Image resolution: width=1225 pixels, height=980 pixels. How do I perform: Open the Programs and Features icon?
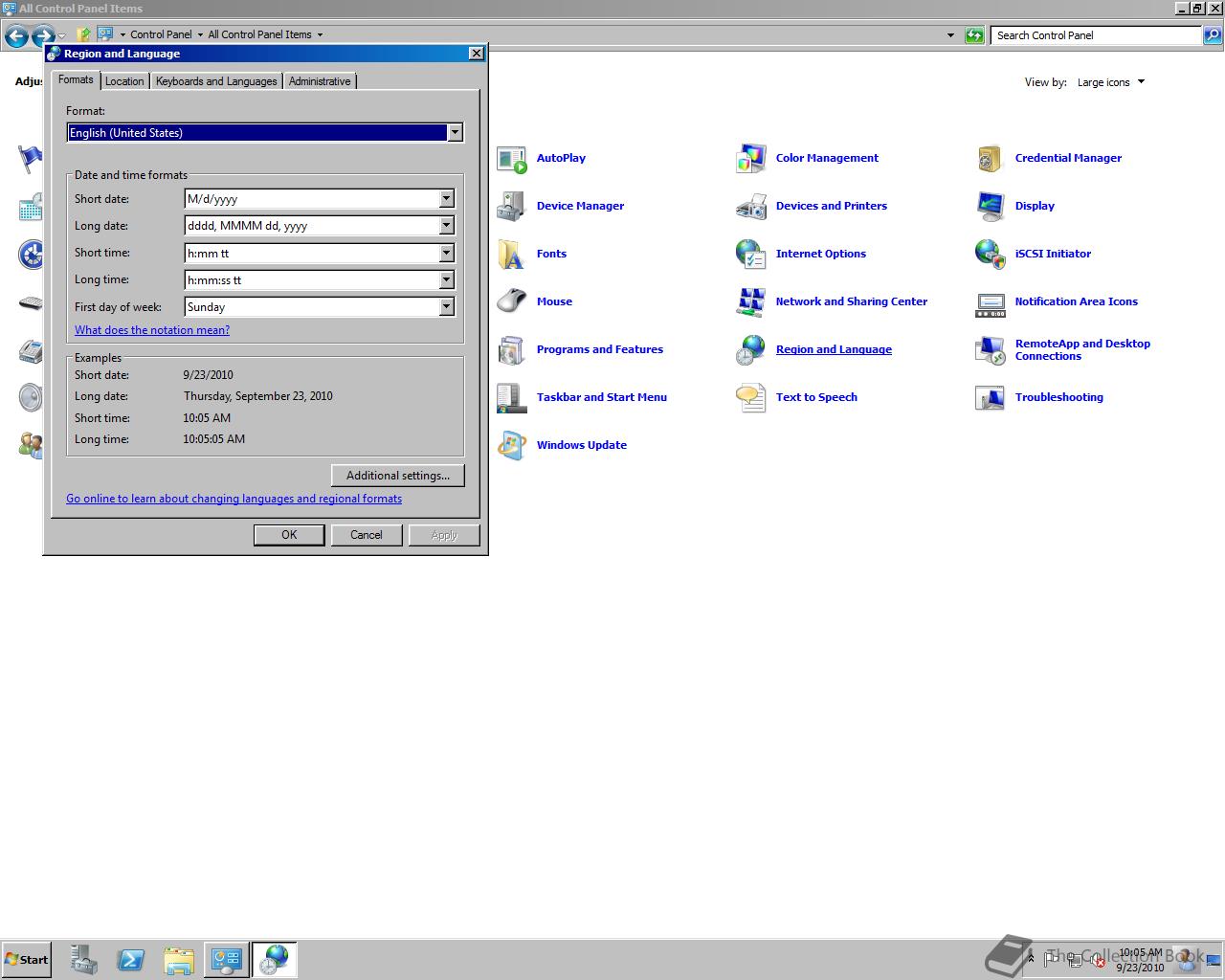click(512, 350)
